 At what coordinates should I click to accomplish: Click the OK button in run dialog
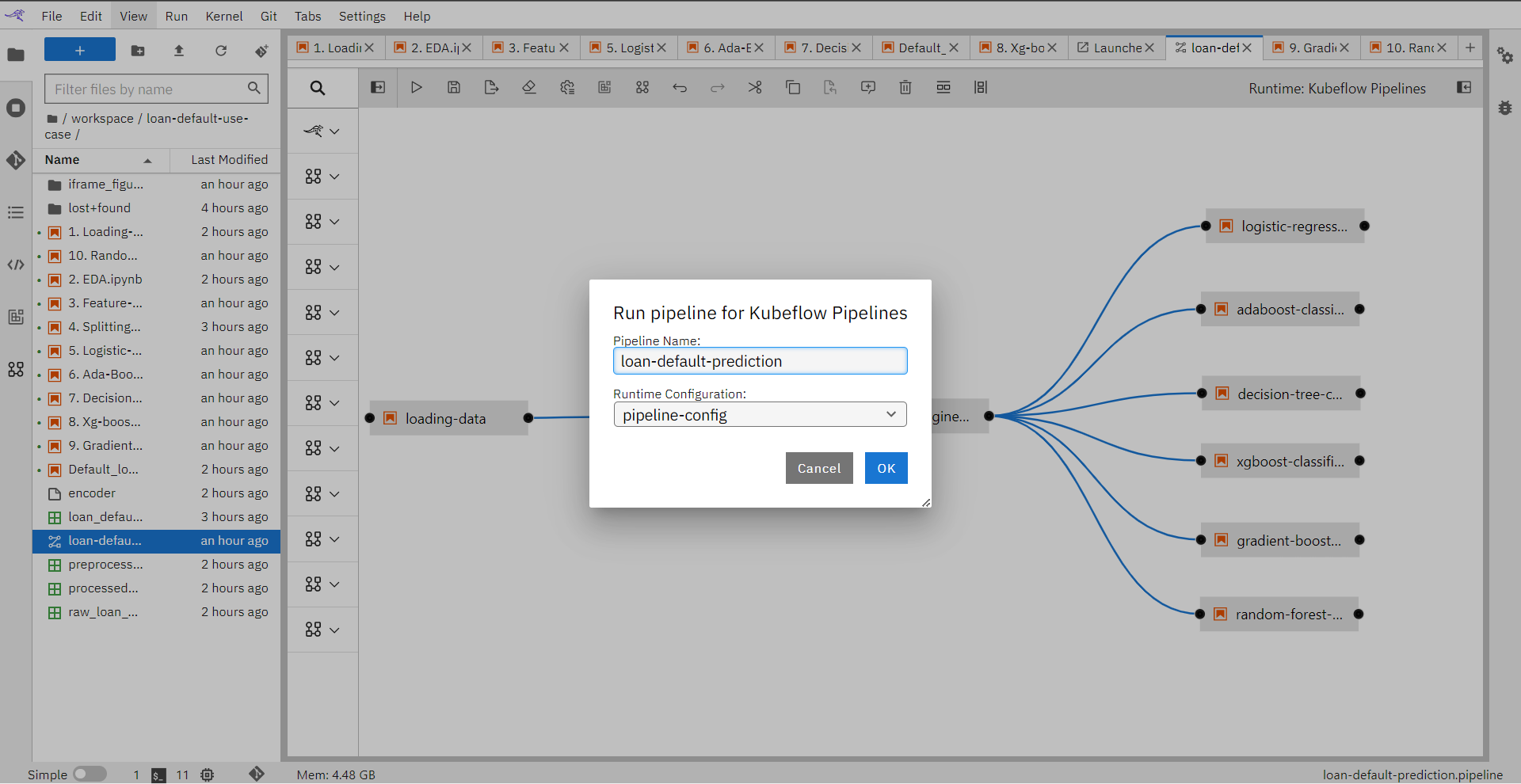pyautogui.click(x=886, y=468)
